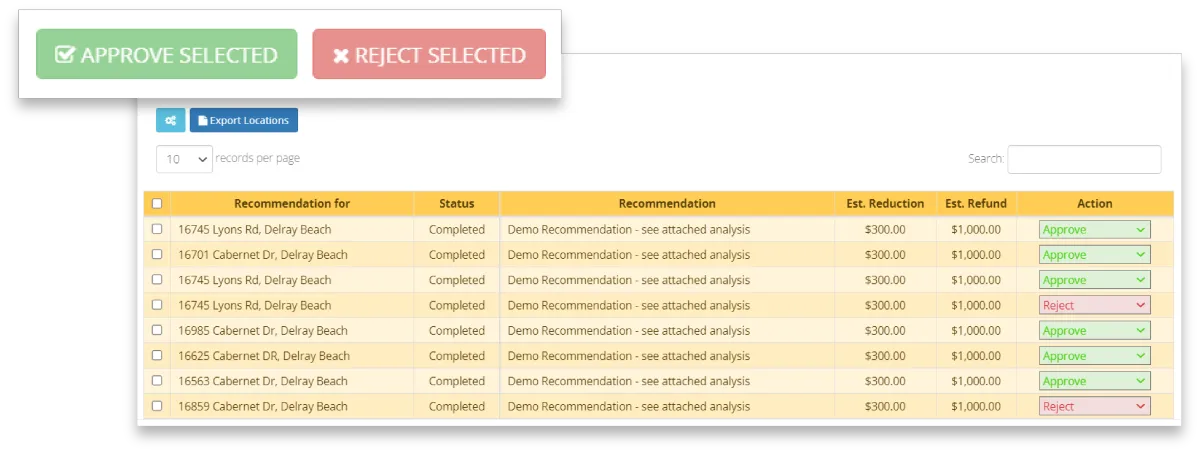Open the Action dropdown for 16701 Cabernet Dr

(x=1094, y=255)
